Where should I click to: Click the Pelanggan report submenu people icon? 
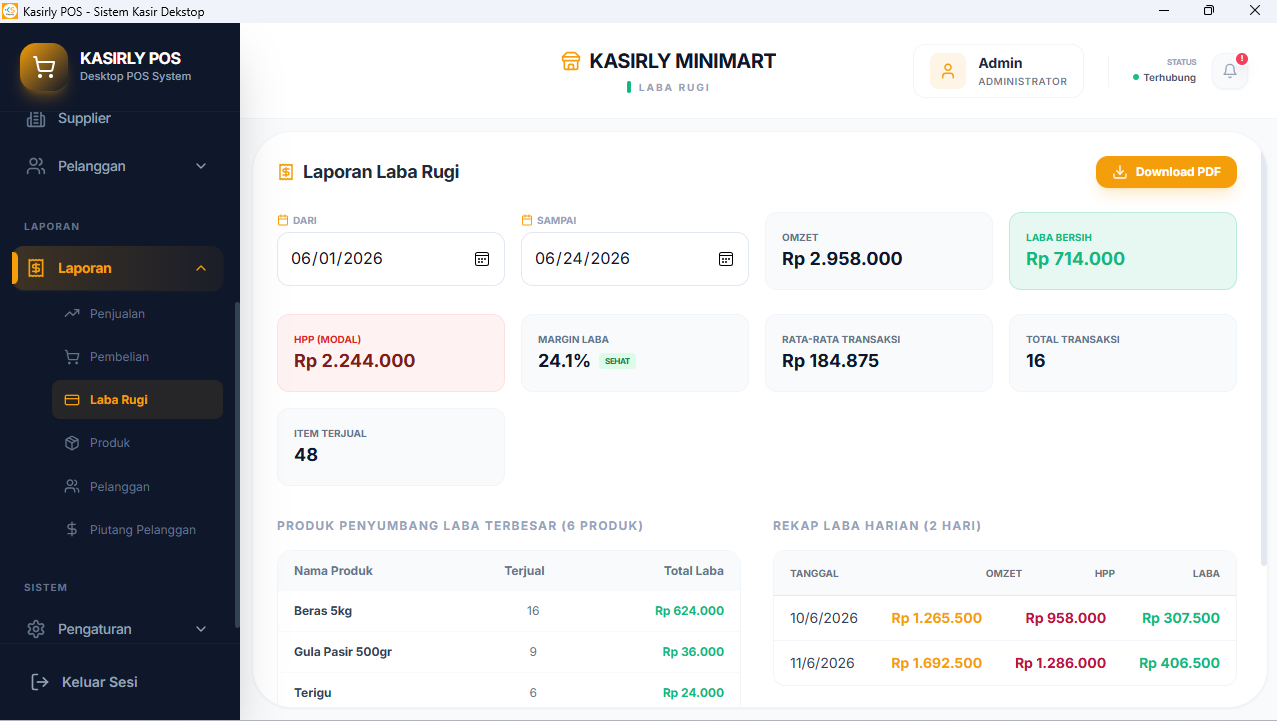[72, 486]
